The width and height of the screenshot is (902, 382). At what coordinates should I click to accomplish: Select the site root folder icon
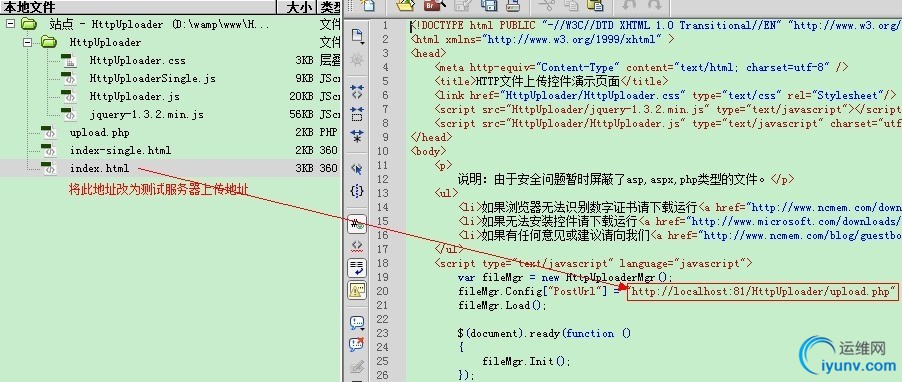tap(28, 24)
